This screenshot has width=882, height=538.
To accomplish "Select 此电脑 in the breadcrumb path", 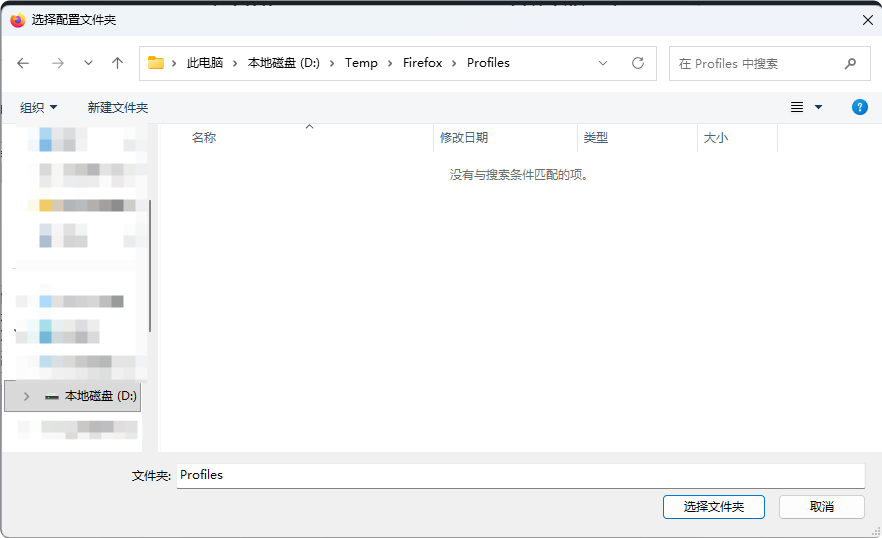I will click(x=205, y=63).
